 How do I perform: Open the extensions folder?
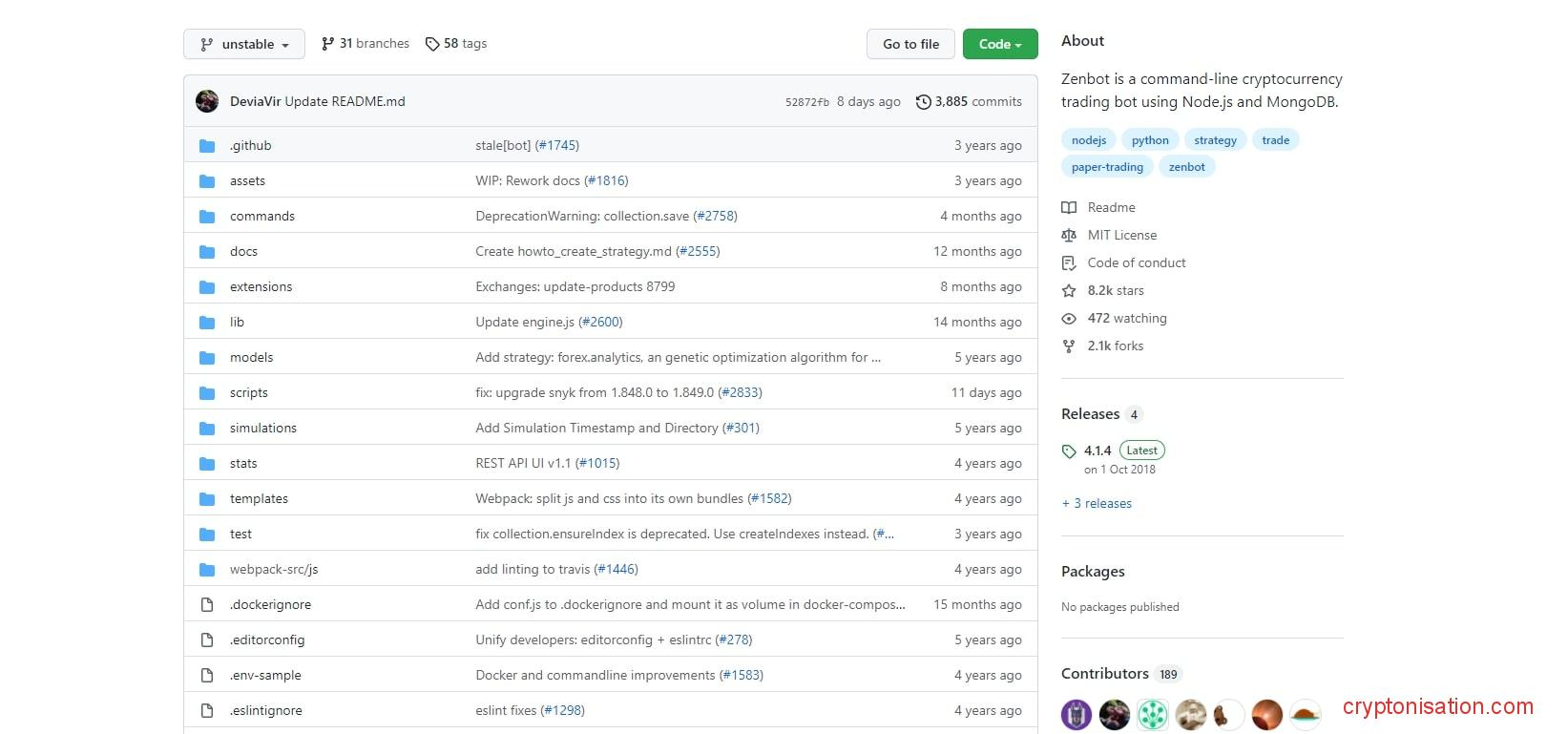261,287
